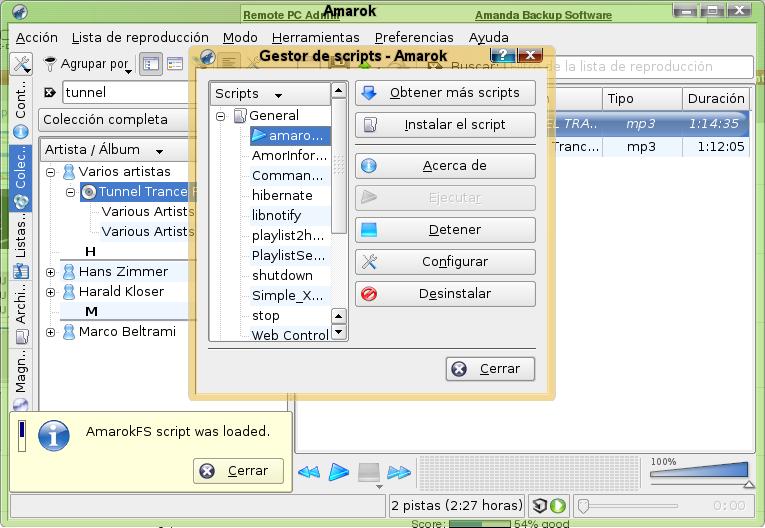
Task: Close the script manager with Cerrar
Action: 490,369
